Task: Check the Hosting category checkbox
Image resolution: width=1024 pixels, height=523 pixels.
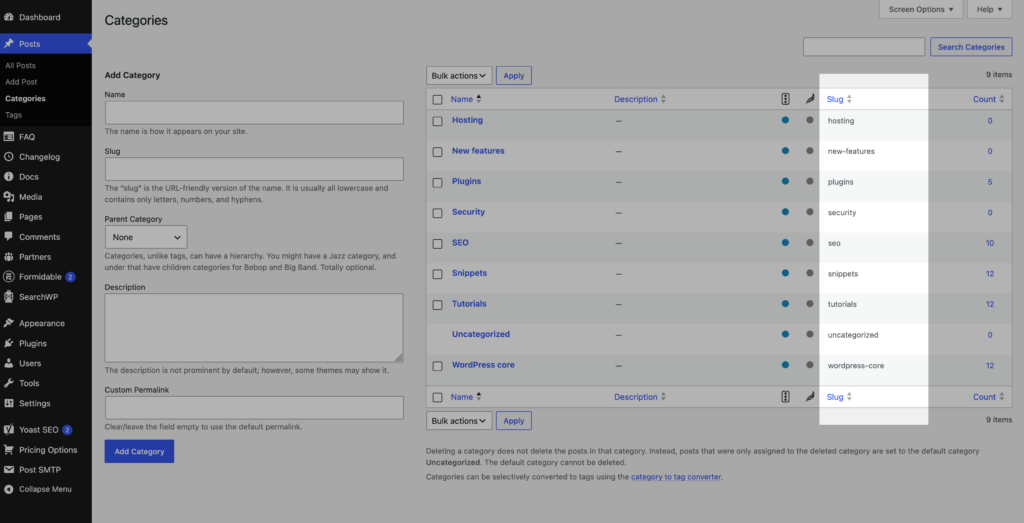Action: pyautogui.click(x=438, y=121)
